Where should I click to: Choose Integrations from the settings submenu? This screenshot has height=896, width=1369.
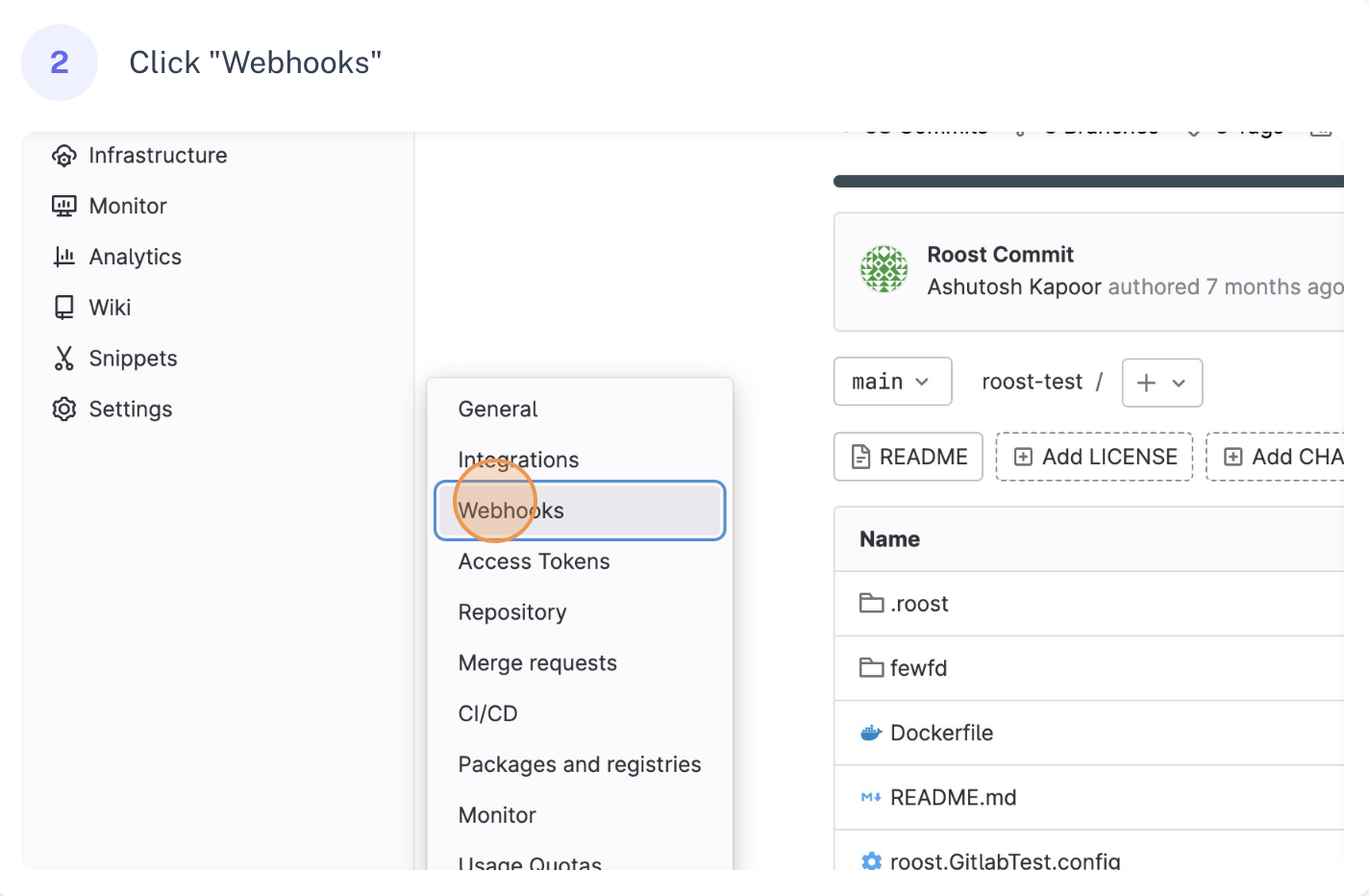pyautogui.click(x=518, y=460)
